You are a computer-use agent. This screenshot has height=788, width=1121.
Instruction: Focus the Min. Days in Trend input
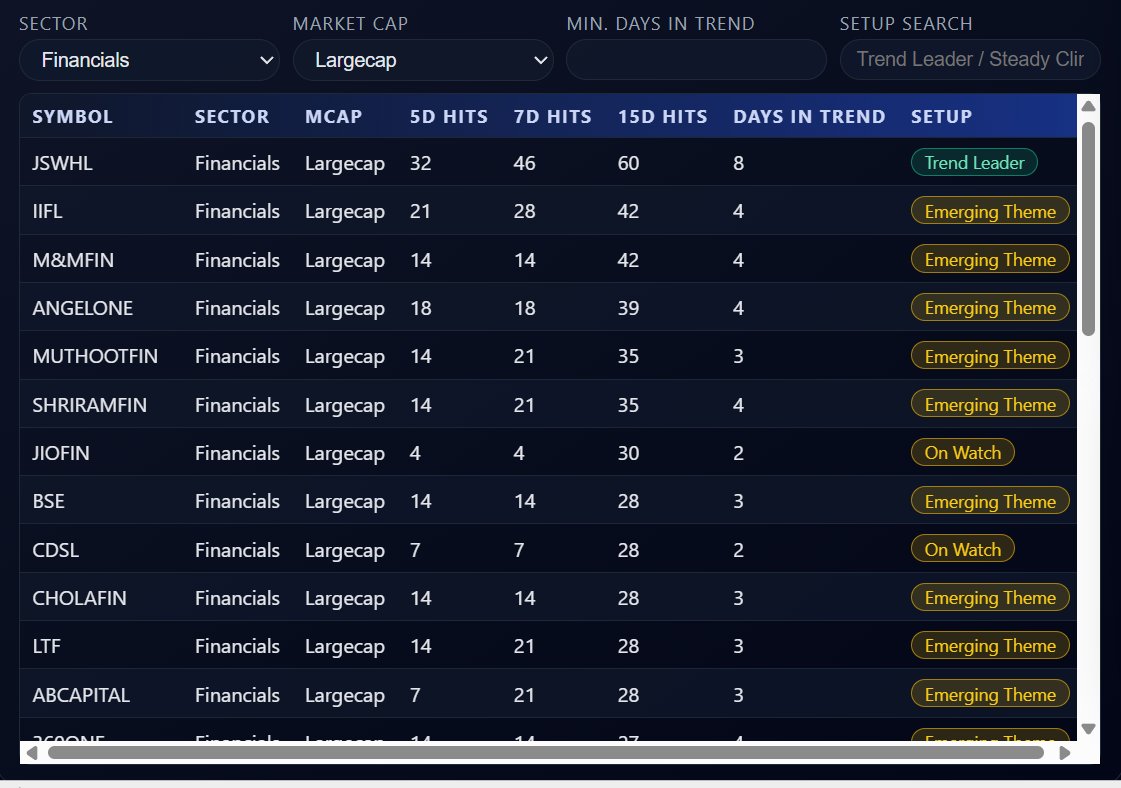click(696, 60)
